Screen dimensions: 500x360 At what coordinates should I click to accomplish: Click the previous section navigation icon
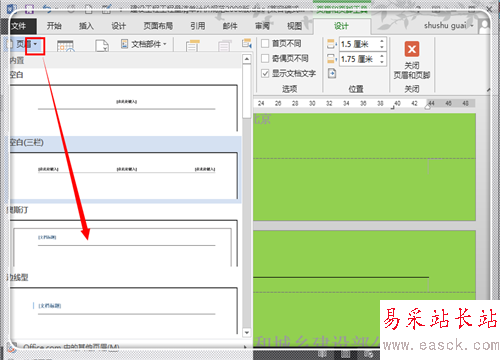tap(247, 43)
